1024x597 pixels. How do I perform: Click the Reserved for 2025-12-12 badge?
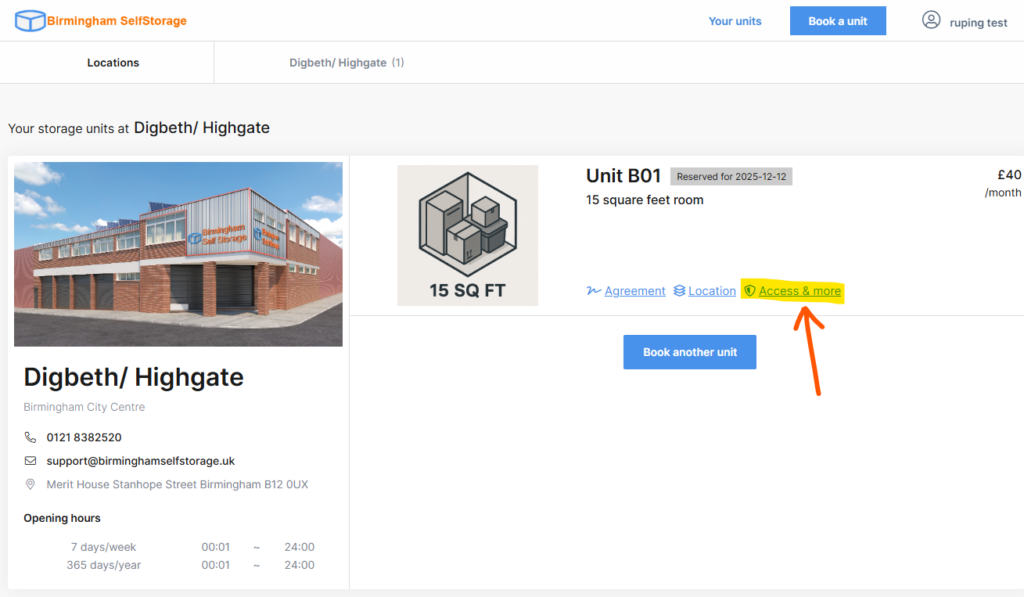[732, 175]
